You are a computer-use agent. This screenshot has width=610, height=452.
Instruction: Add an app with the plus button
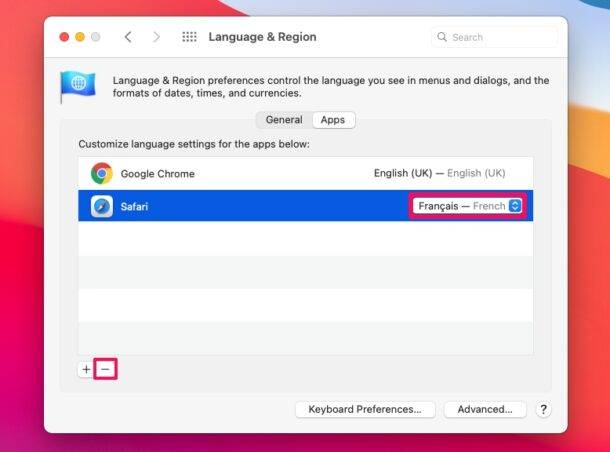86,369
